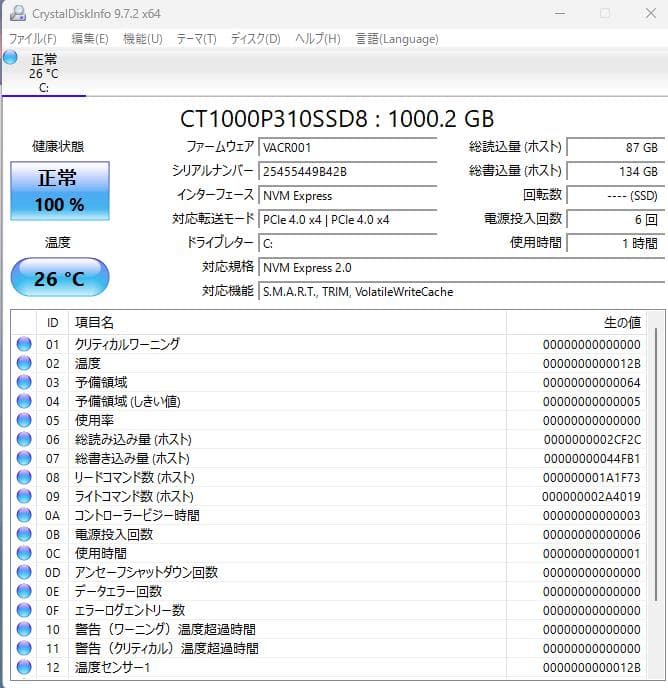Select the クリティカルワーニング row name
This screenshot has width=668, height=688.
[127, 344]
